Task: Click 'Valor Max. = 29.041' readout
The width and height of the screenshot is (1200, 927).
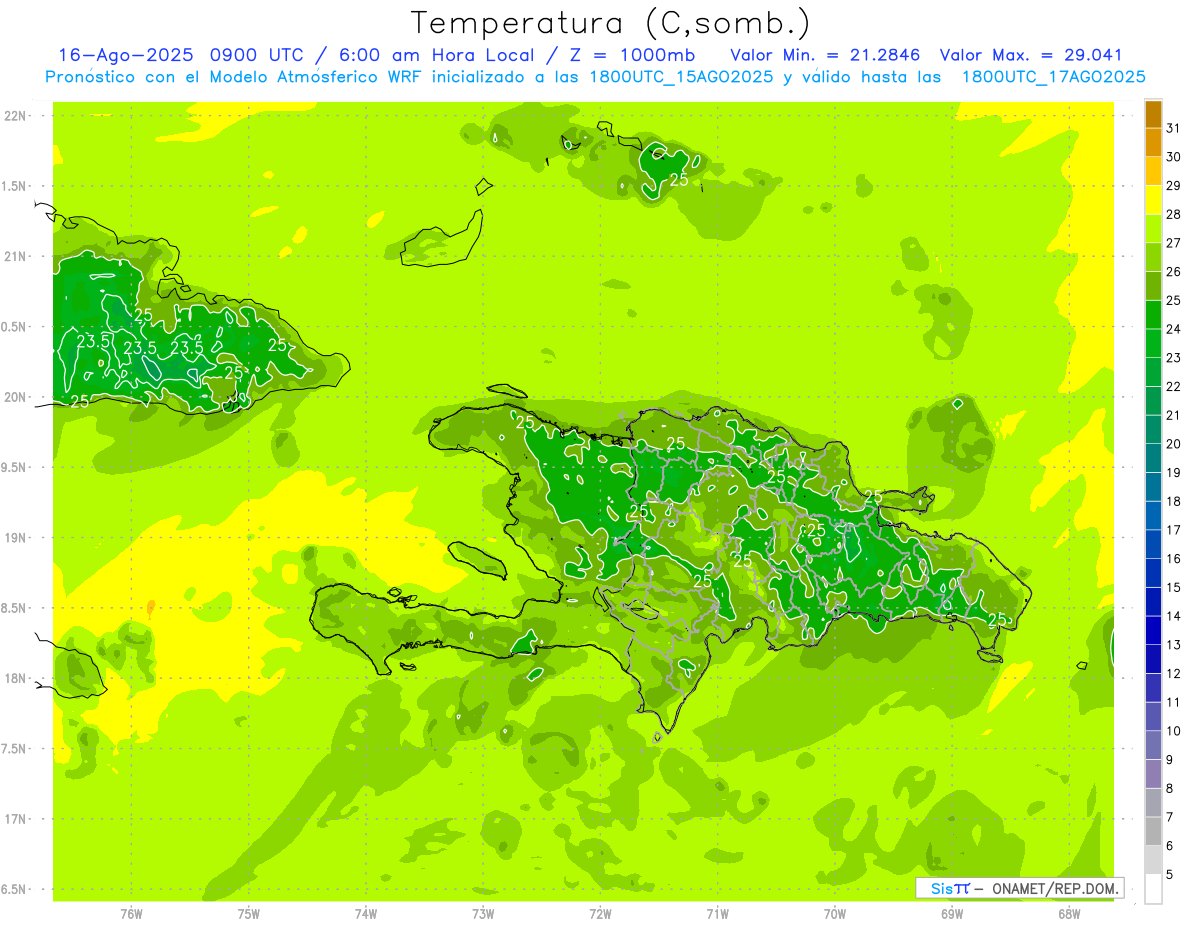Action: (1031, 55)
